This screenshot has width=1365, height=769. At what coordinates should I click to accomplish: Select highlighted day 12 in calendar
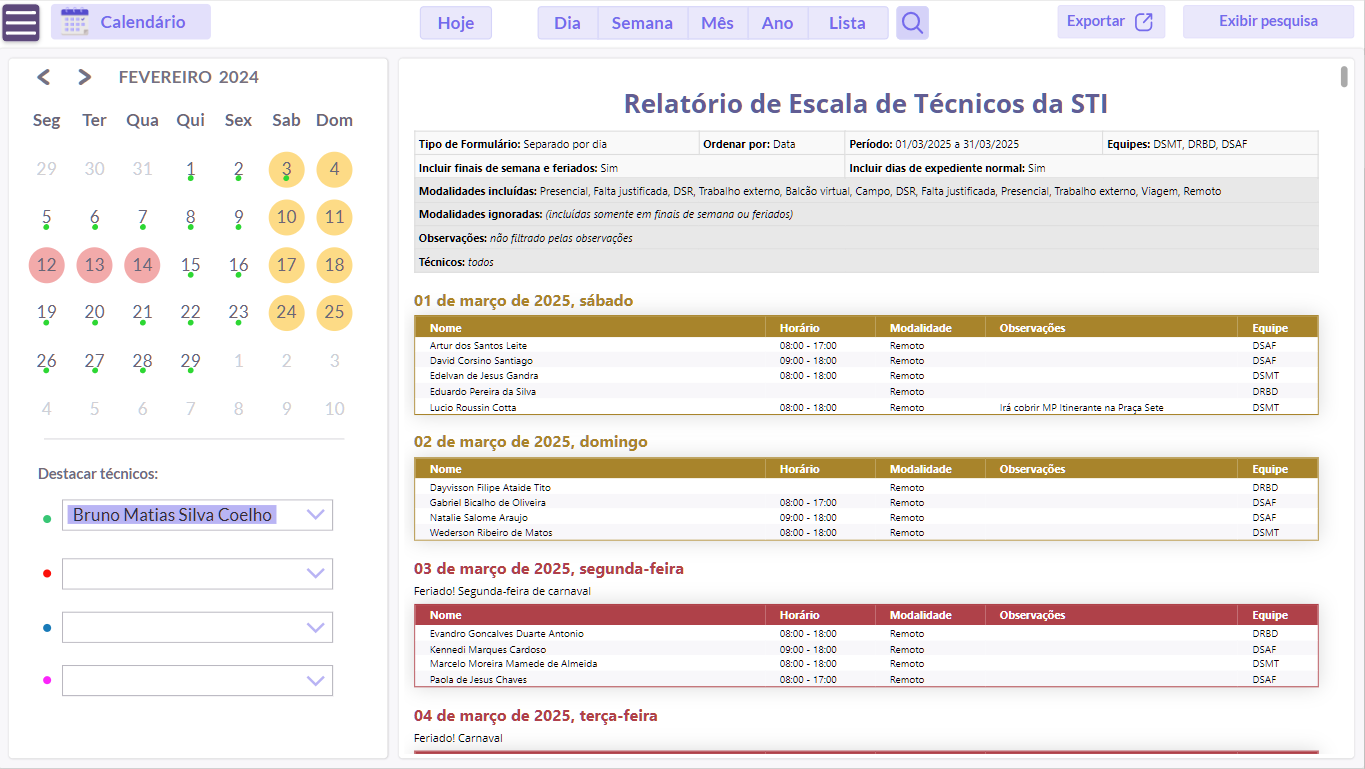coord(47,265)
